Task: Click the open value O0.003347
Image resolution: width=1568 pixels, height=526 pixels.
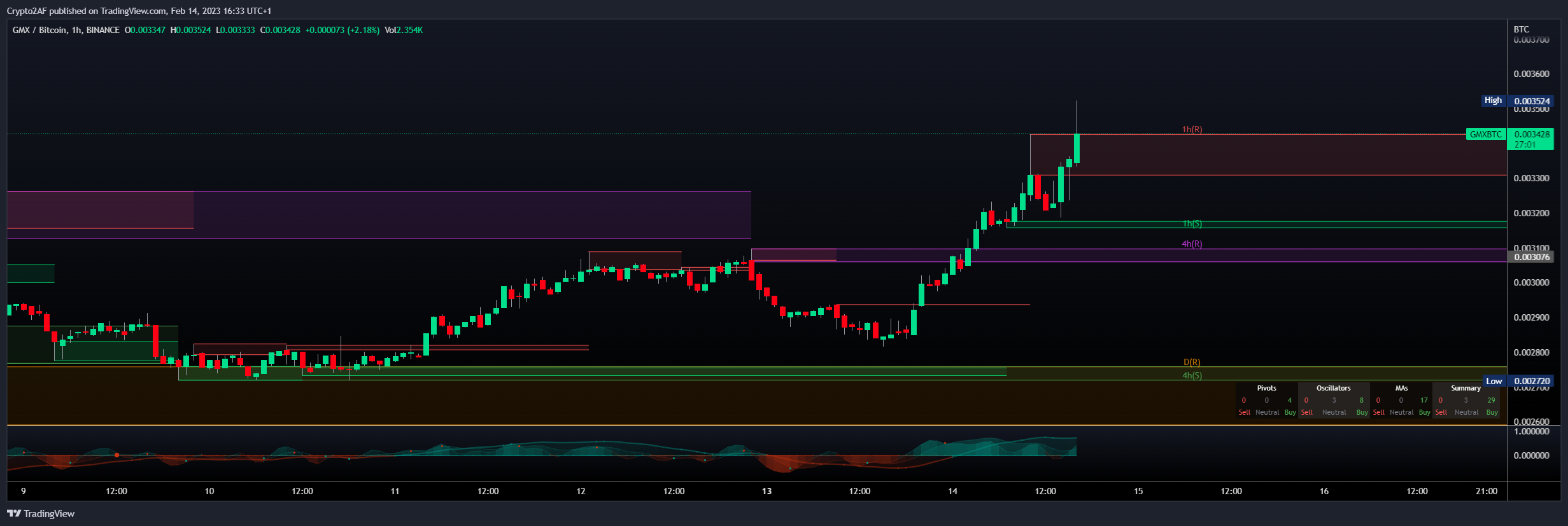Action: pos(145,30)
